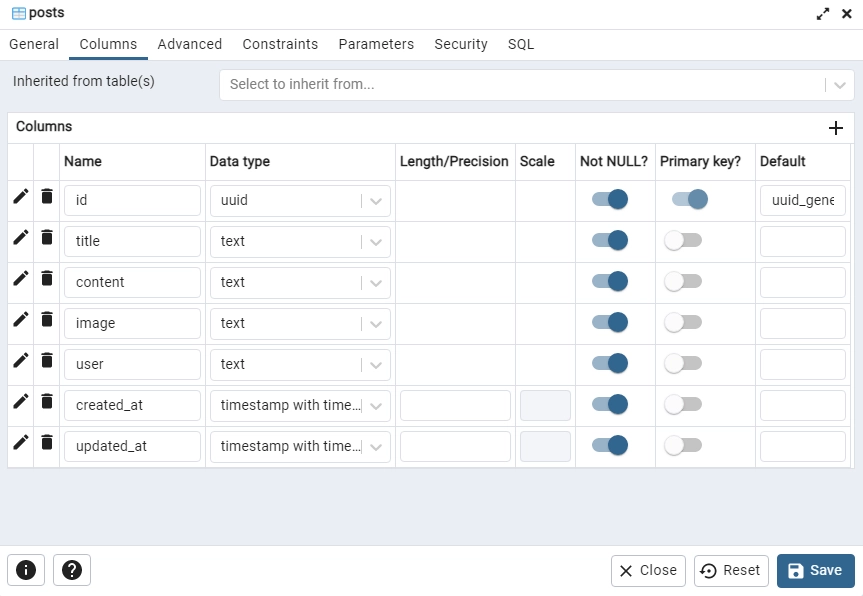
Task: Click the Save button
Action: tap(816, 571)
